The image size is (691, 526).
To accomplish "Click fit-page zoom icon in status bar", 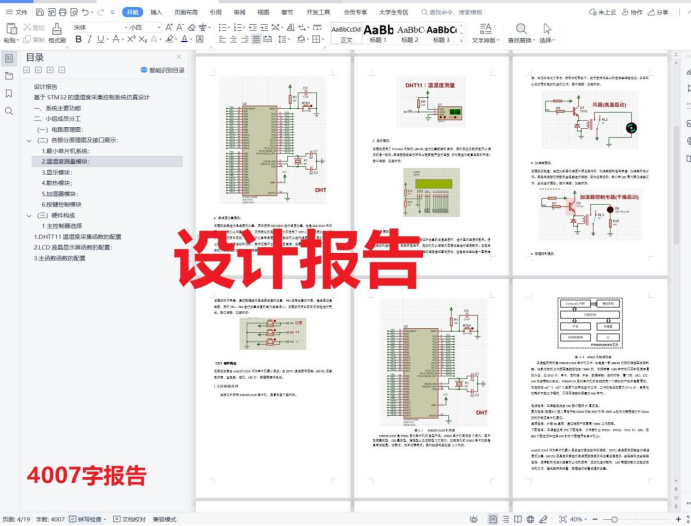I will point(563,519).
